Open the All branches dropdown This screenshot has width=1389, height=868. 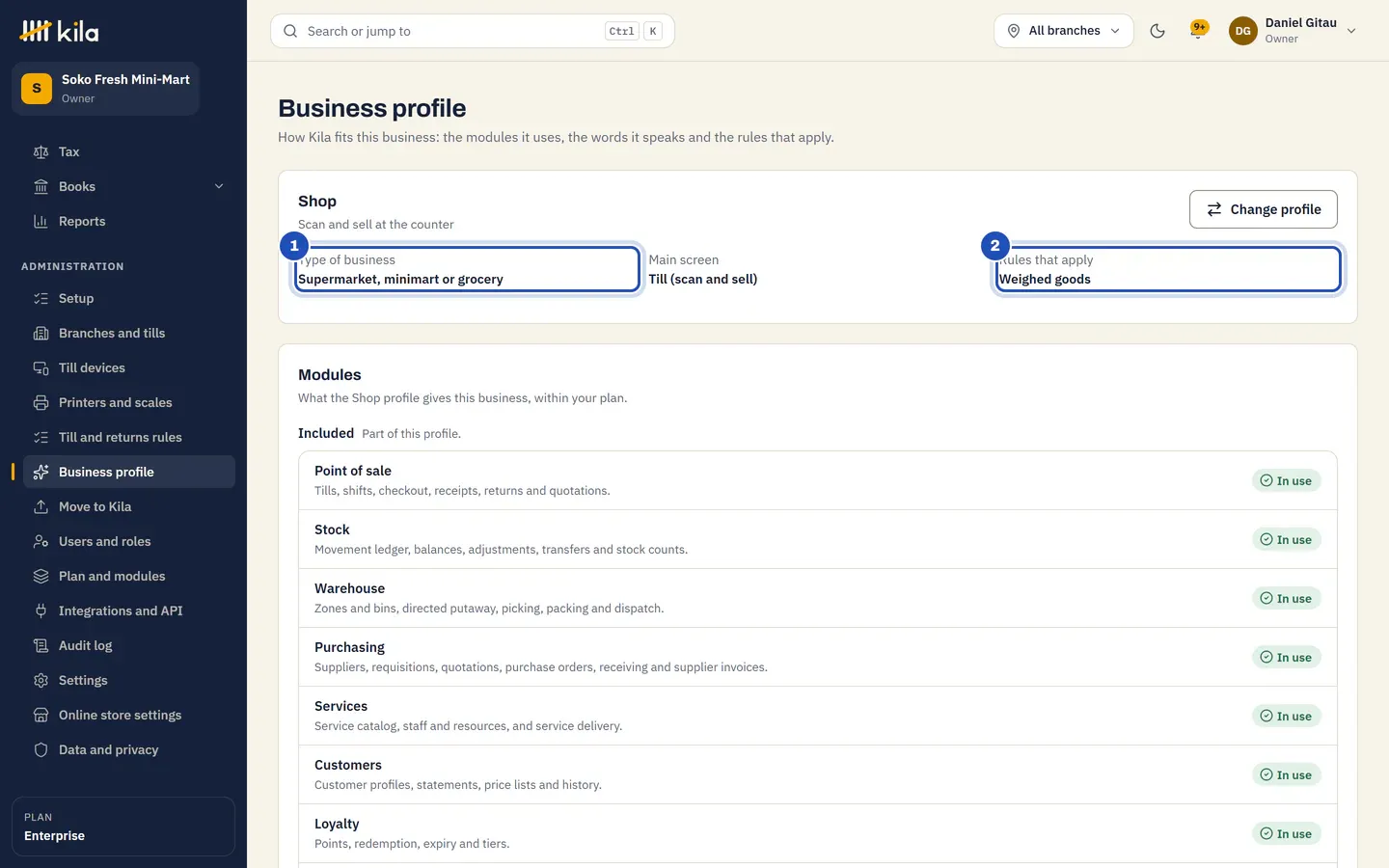pyautogui.click(x=1064, y=31)
